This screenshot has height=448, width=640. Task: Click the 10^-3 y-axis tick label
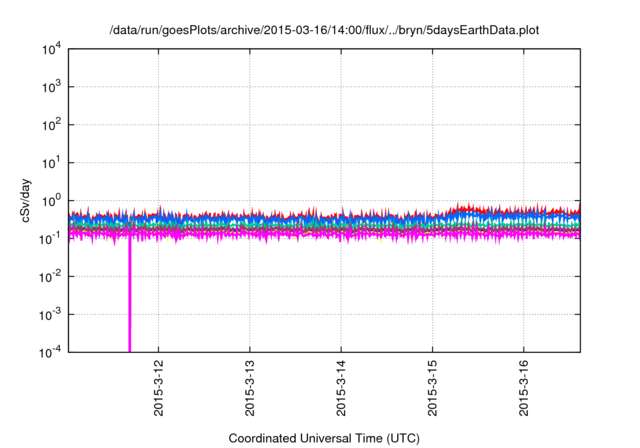tap(51, 315)
